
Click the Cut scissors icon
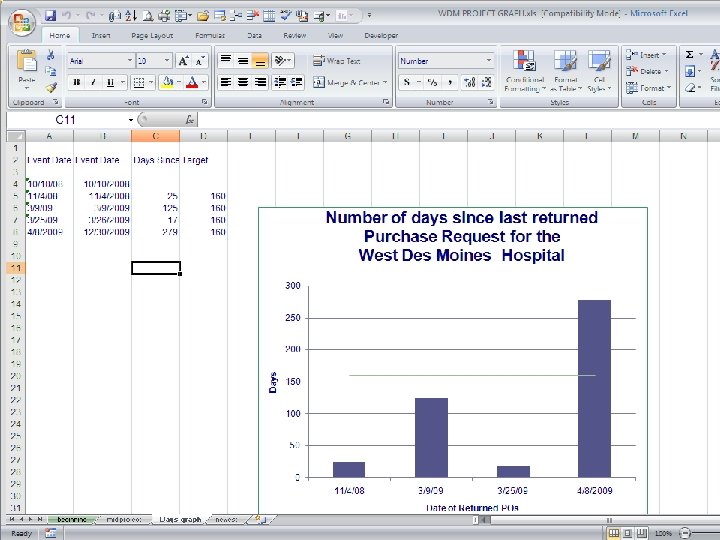coord(51,55)
